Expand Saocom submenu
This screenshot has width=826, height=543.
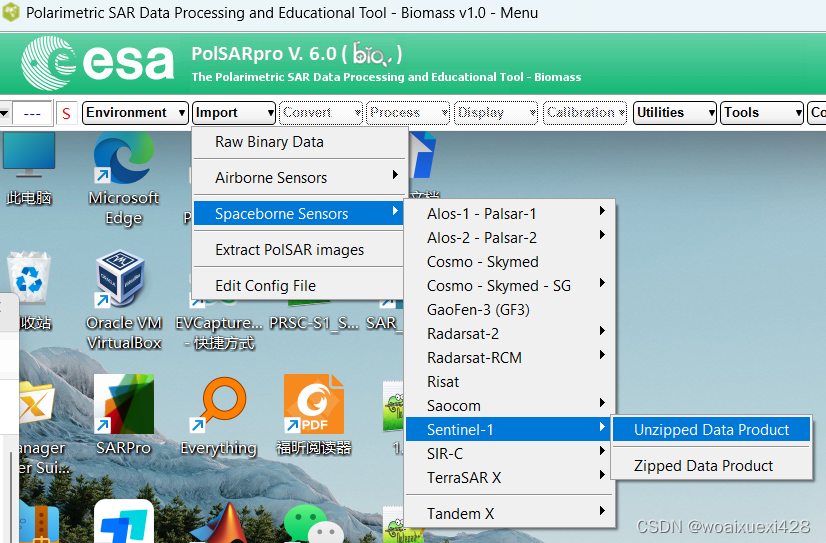point(509,406)
